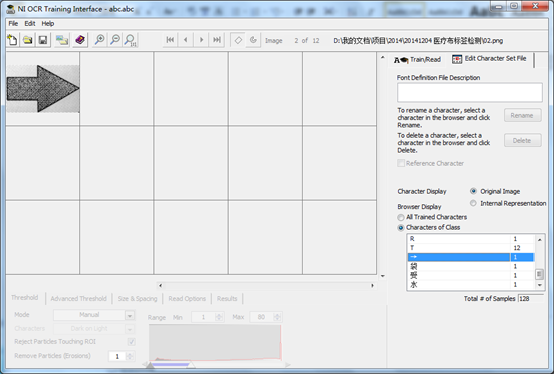554x374 pixels.
Task: Click the Zoom In magnifier icon
Action: pos(100,40)
